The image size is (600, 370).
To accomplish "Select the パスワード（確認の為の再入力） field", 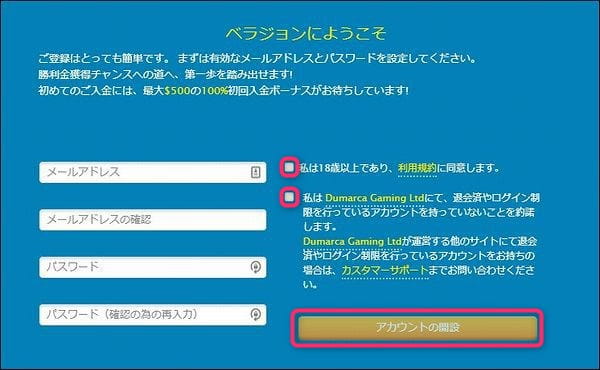I will [x=153, y=315].
